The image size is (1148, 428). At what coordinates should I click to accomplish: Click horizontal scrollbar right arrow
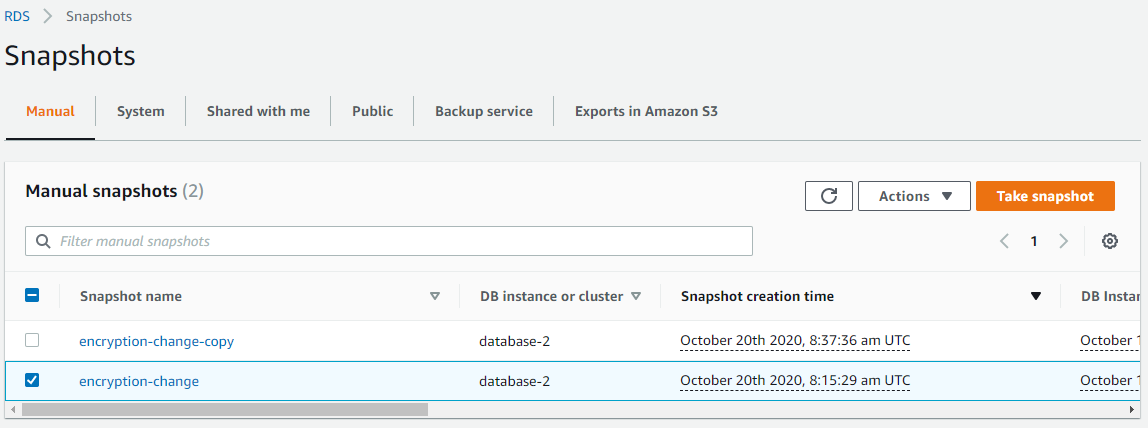click(x=1134, y=409)
